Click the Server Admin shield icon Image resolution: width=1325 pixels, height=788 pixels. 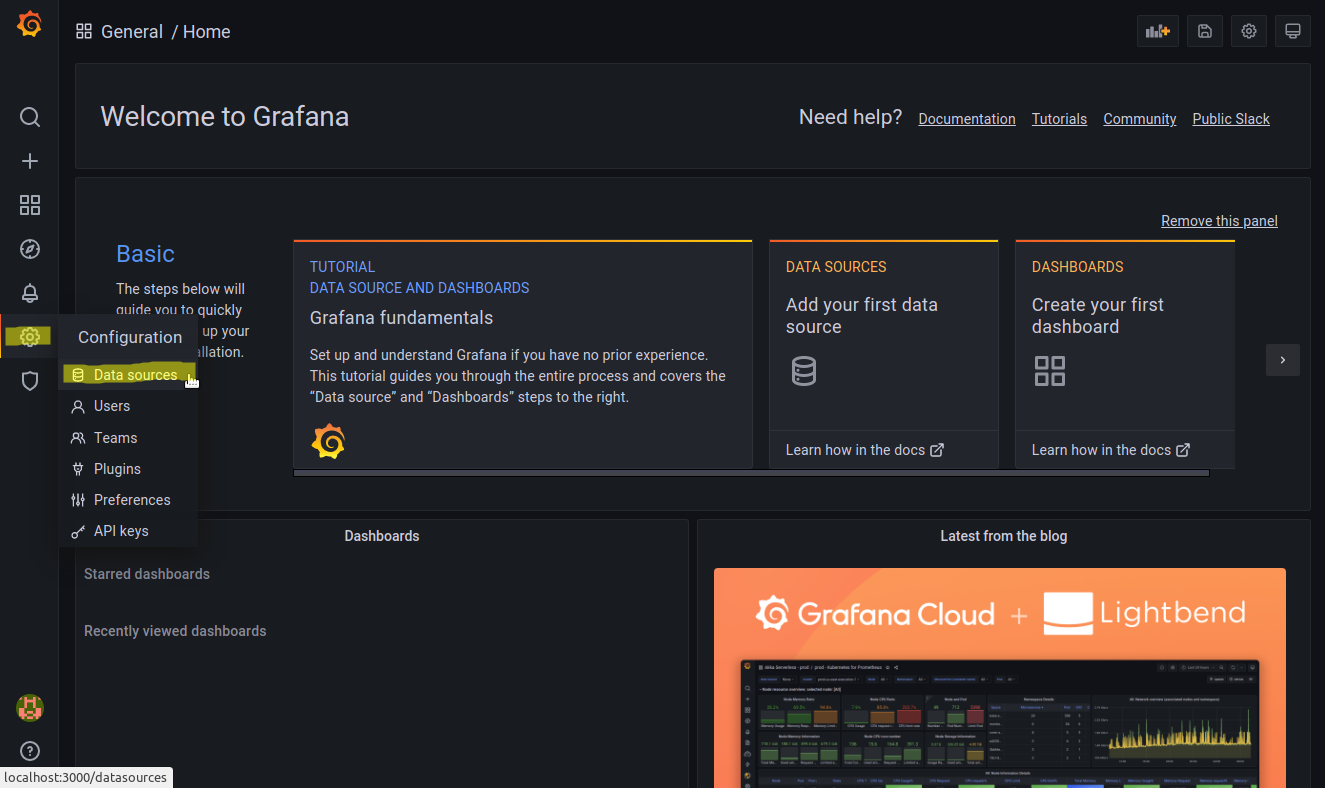point(30,381)
